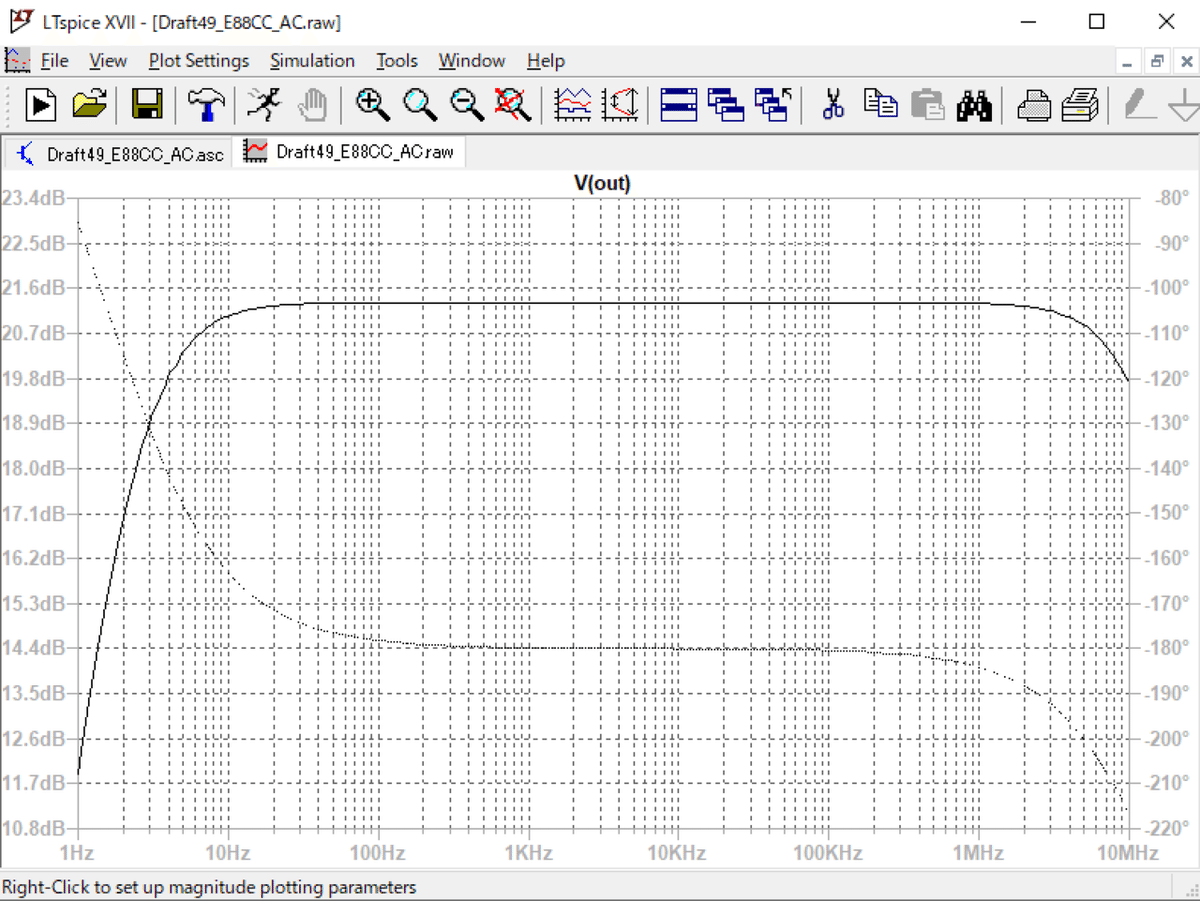Viewport: 1200px width, 901px height.
Task: Switch to Draft49_E88CC_AC.asc schematic tab
Action: click(x=119, y=154)
